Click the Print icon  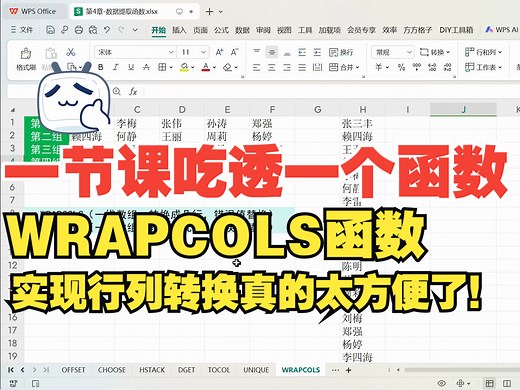point(79,30)
